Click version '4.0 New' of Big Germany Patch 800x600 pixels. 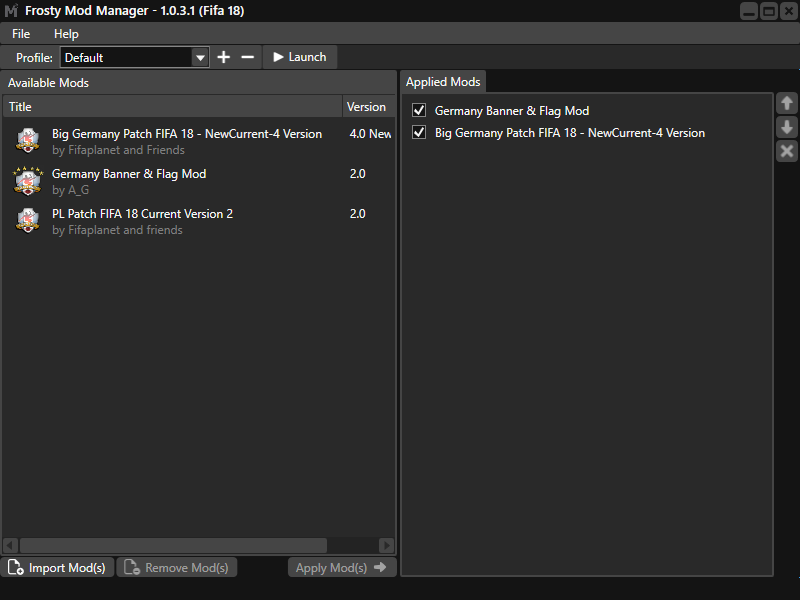pos(370,134)
